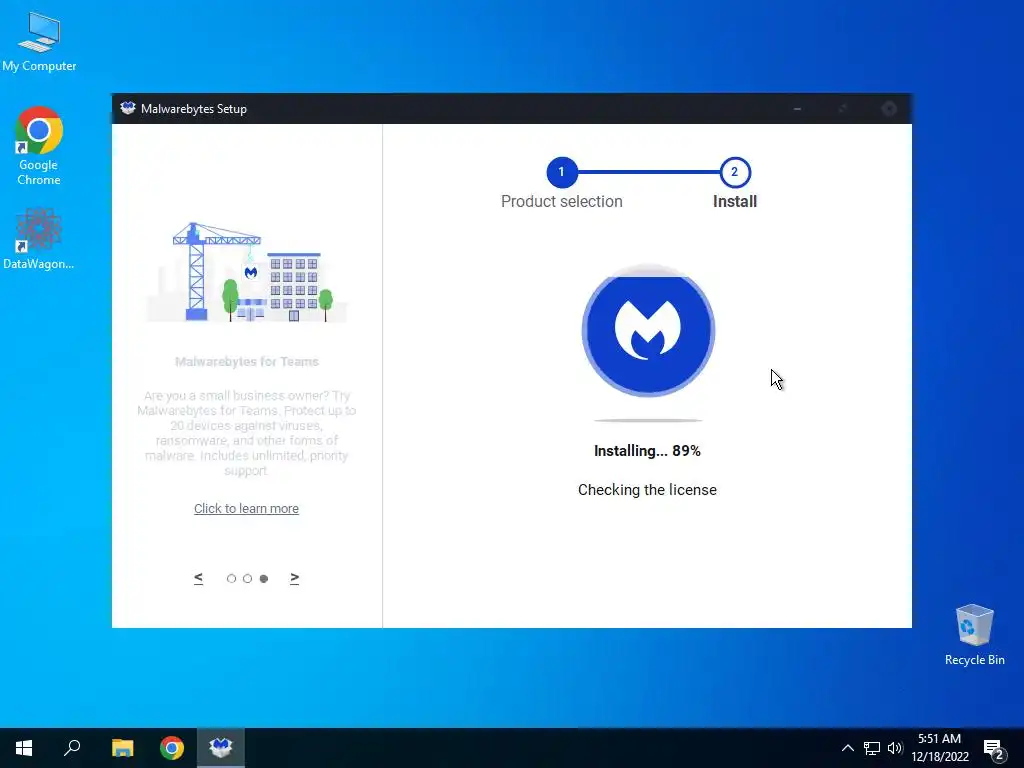Select the second carousel dot
Image resolution: width=1024 pixels, height=768 pixels.
click(248, 579)
